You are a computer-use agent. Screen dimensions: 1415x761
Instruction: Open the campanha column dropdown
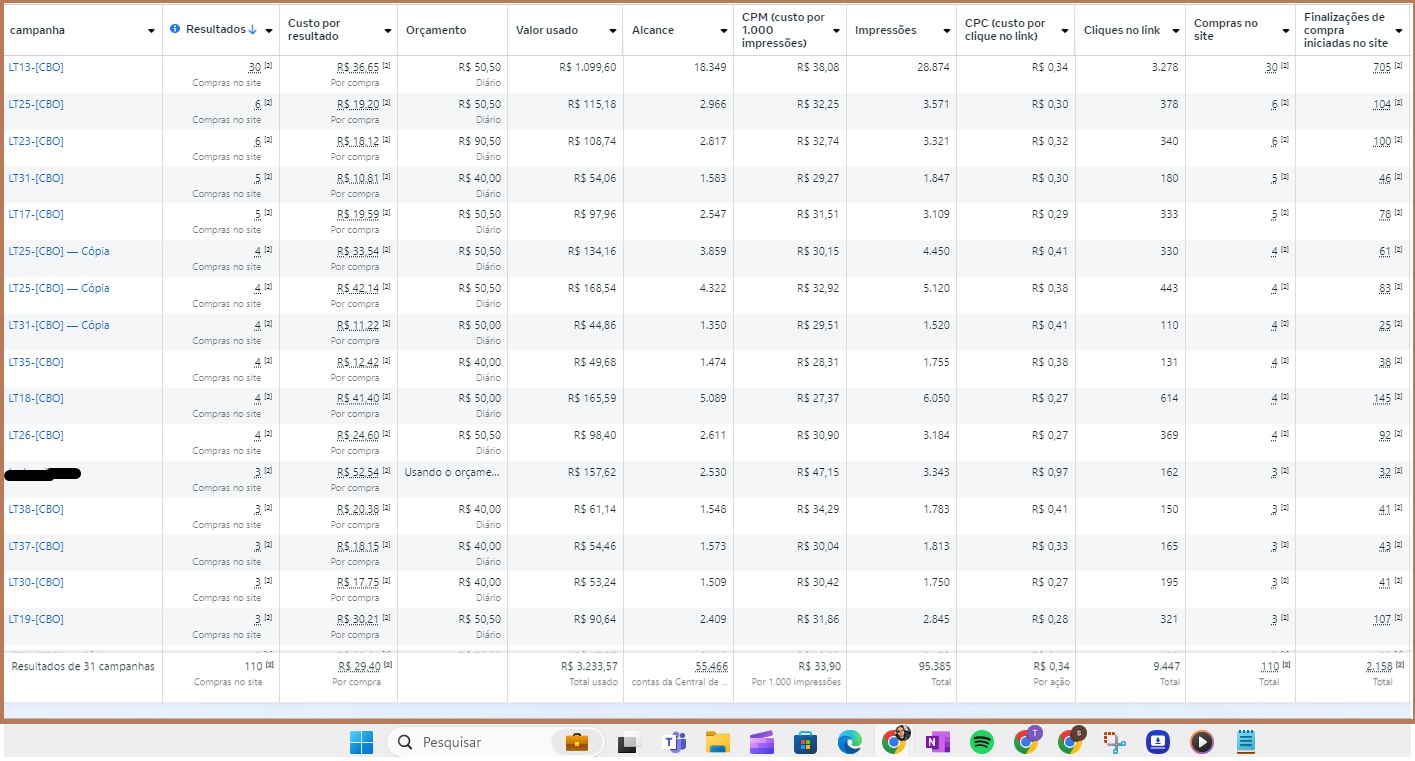pos(151,31)
